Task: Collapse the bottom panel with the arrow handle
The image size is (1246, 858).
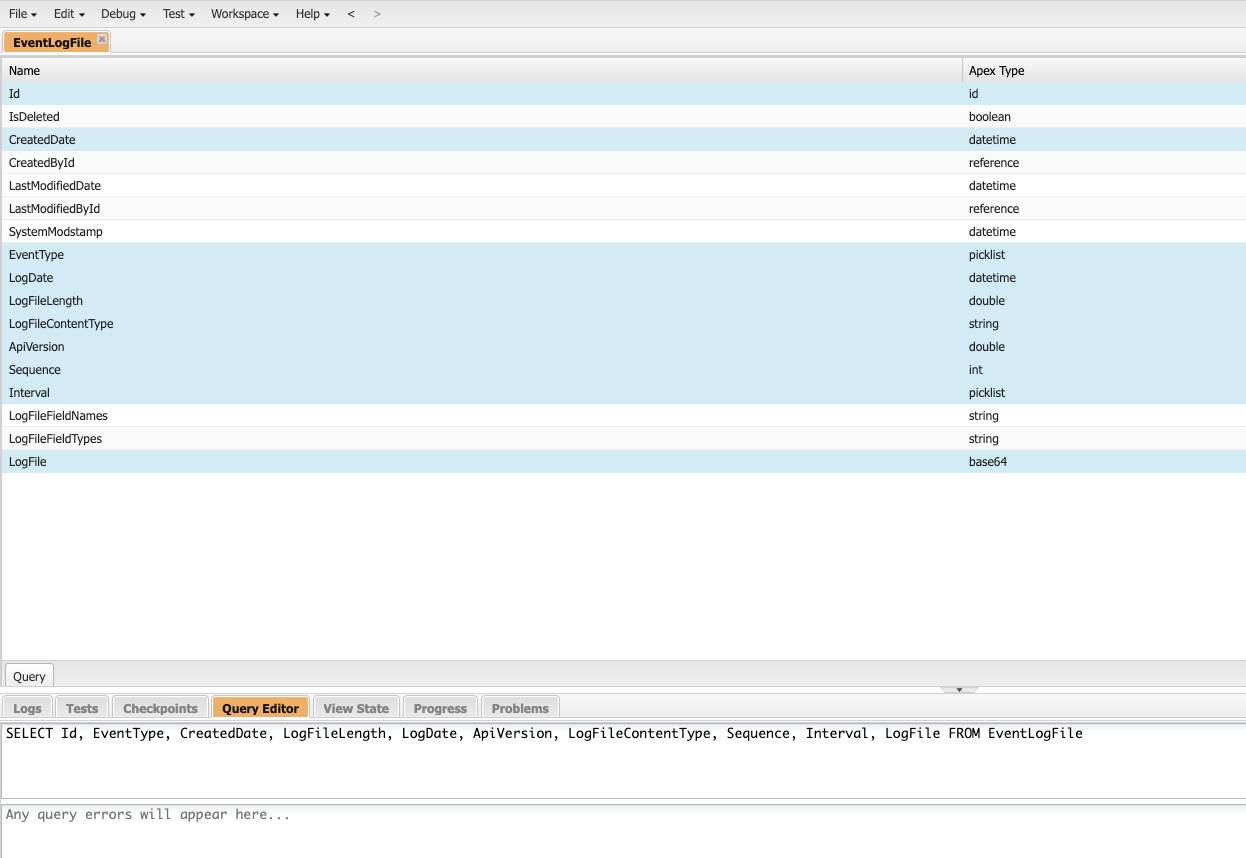Action: point(959,689)
